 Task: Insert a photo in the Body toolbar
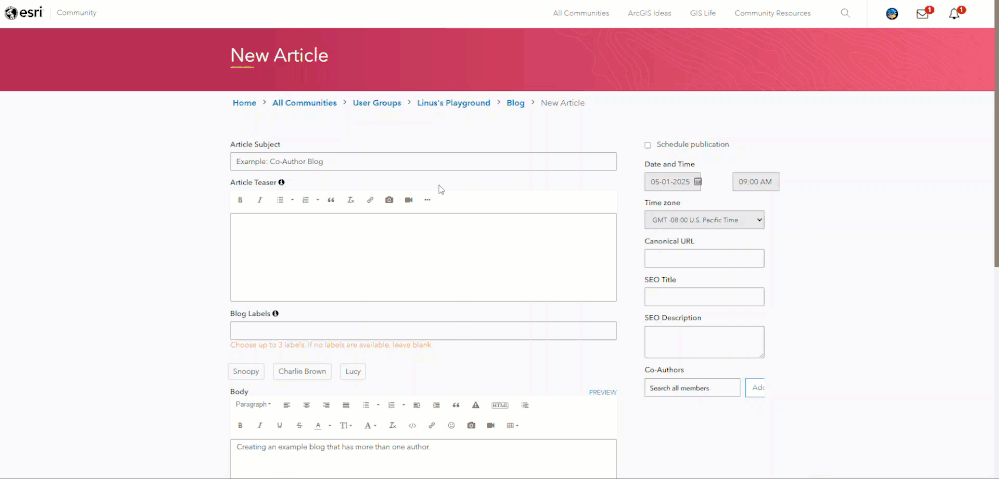pyautogui.click(x=471, y=425)
